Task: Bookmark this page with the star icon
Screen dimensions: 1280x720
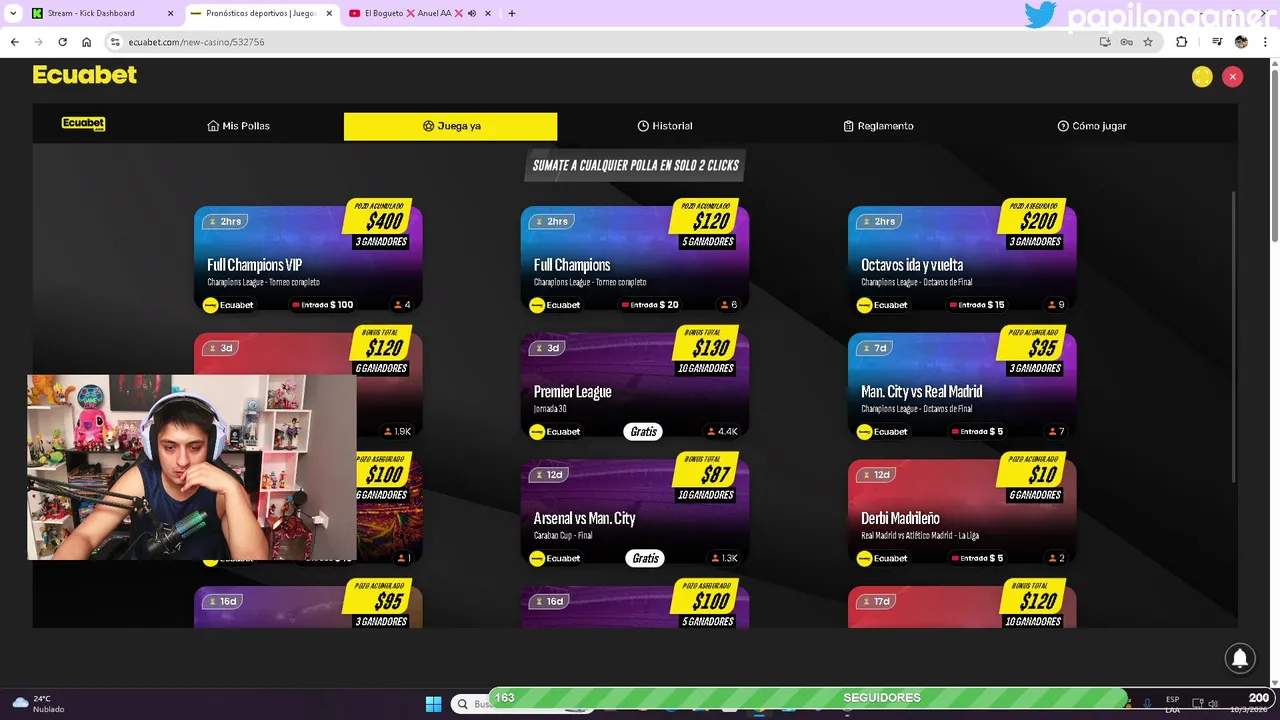Action: coord(1148,42)
